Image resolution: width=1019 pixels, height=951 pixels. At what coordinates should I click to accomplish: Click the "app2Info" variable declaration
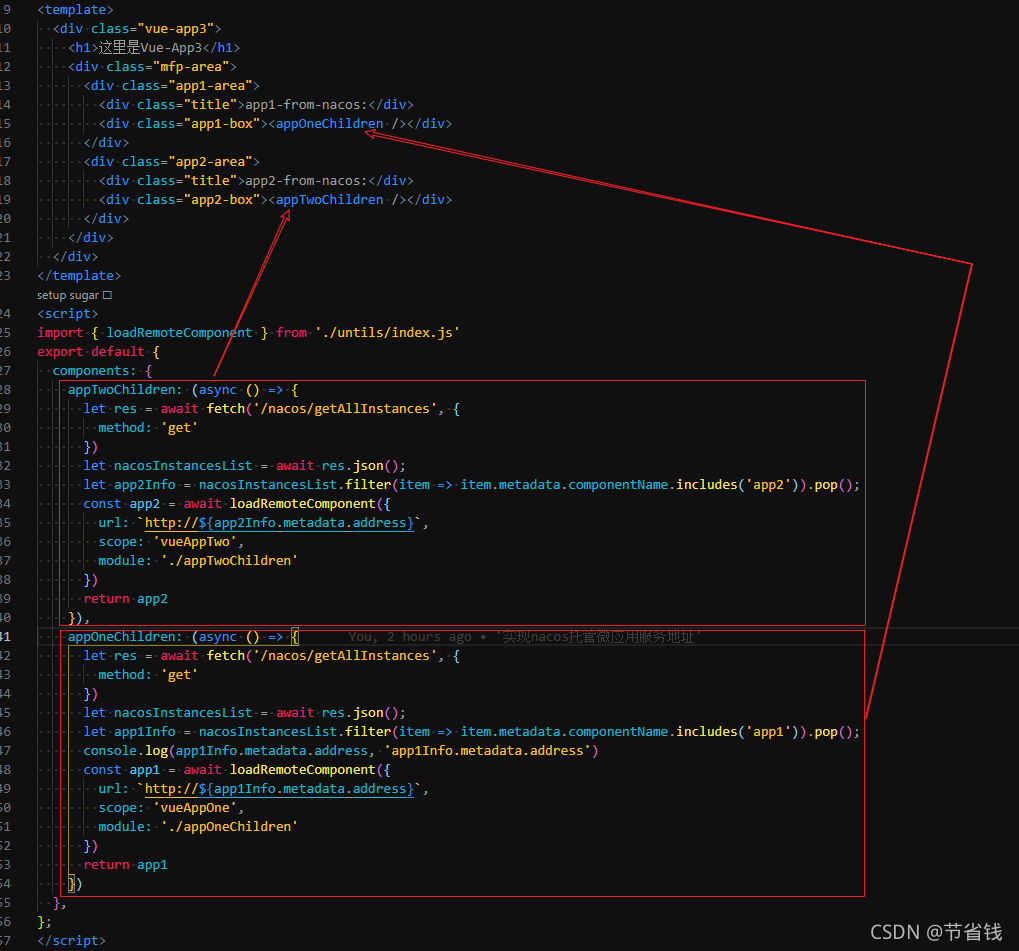[x=144, y=485]
